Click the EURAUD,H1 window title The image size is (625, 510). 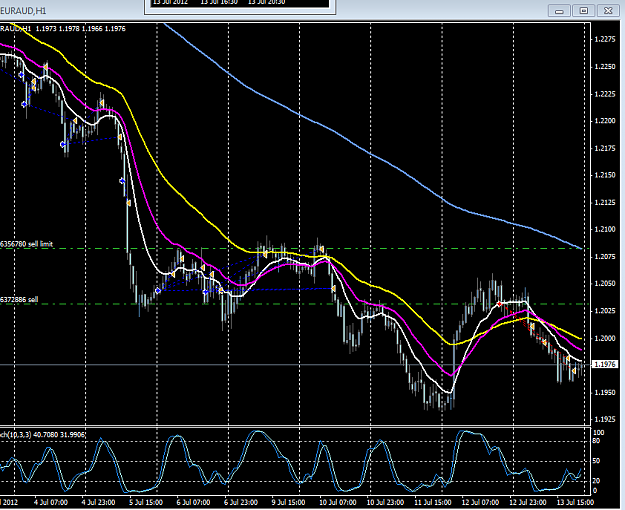(23, 11)
